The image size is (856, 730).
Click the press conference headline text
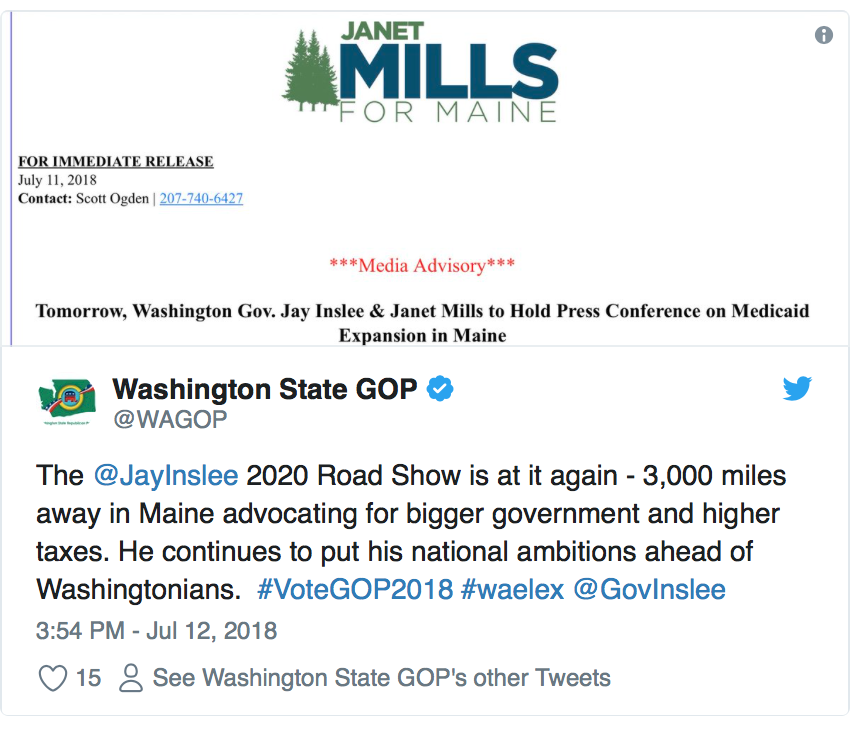click(422, 323)
